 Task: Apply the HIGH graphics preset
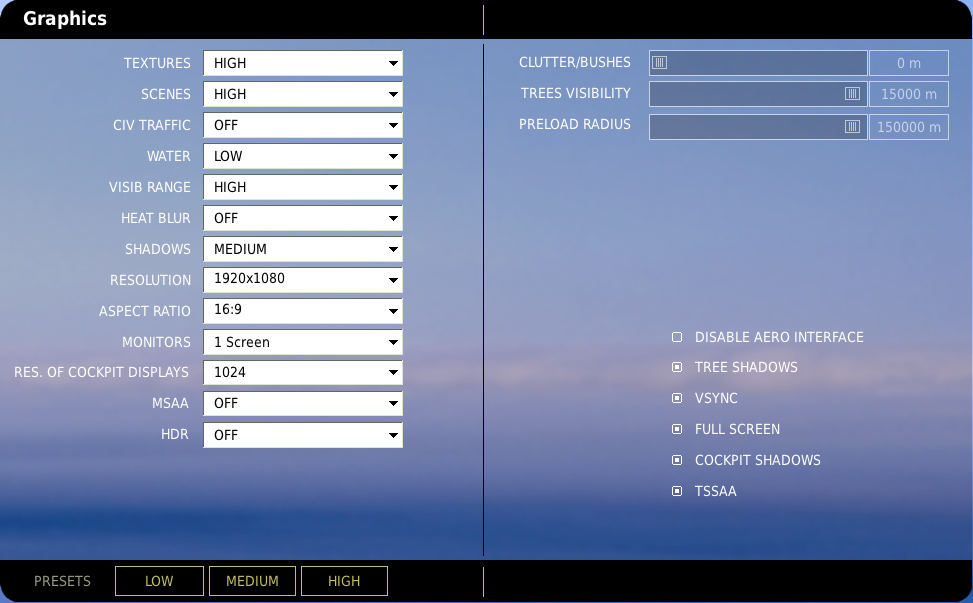click(344, 581)
